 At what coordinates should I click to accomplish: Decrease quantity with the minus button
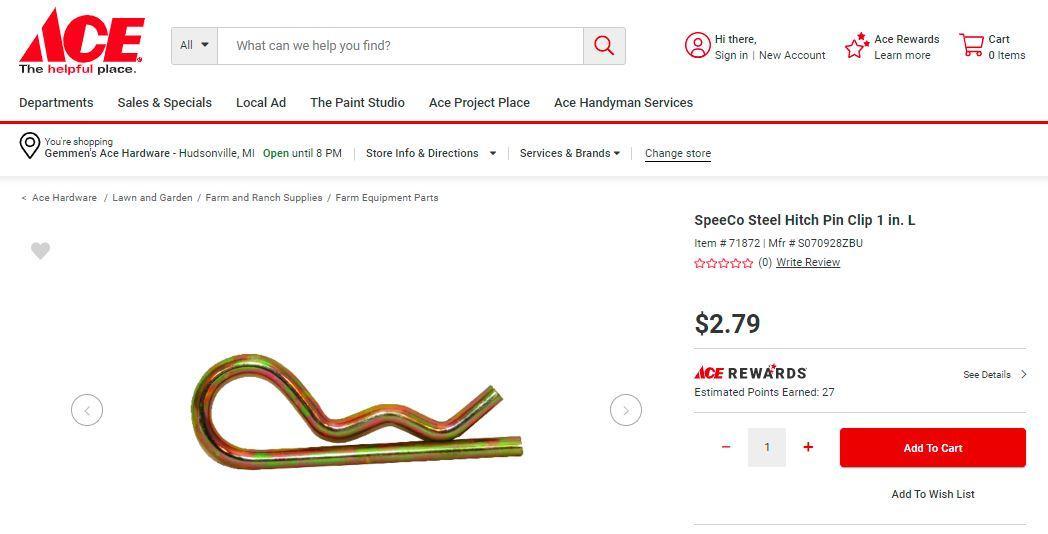(x=726, y=447)
